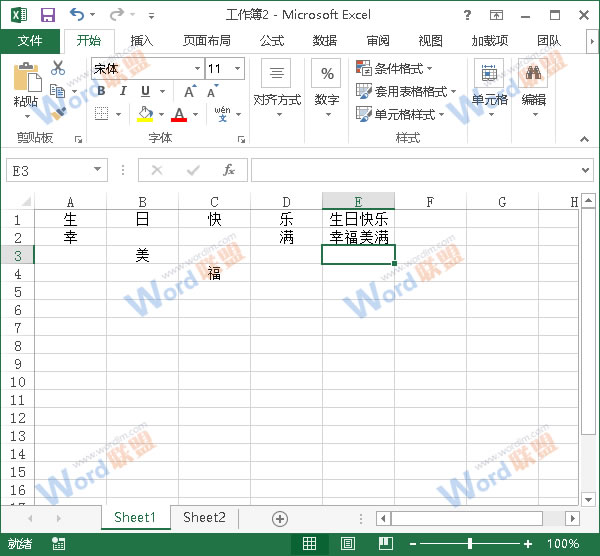The width and height of the screenshot is (600, 556).
Task: Open the number (数字) percent icon
Action: coord(326,73)
